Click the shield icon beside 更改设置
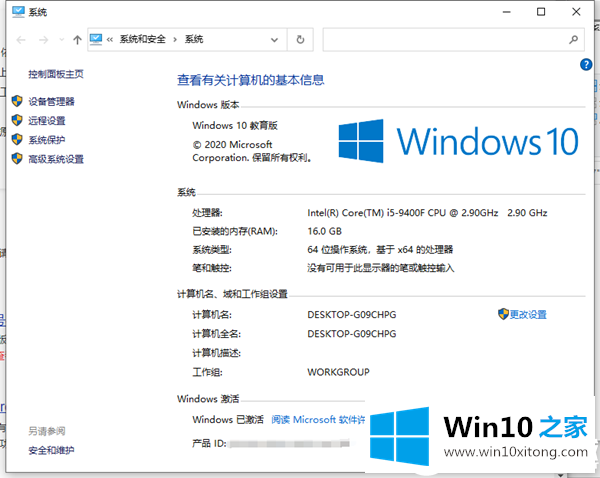The height and width of the screenshot is (478, 600). (503, 314)
